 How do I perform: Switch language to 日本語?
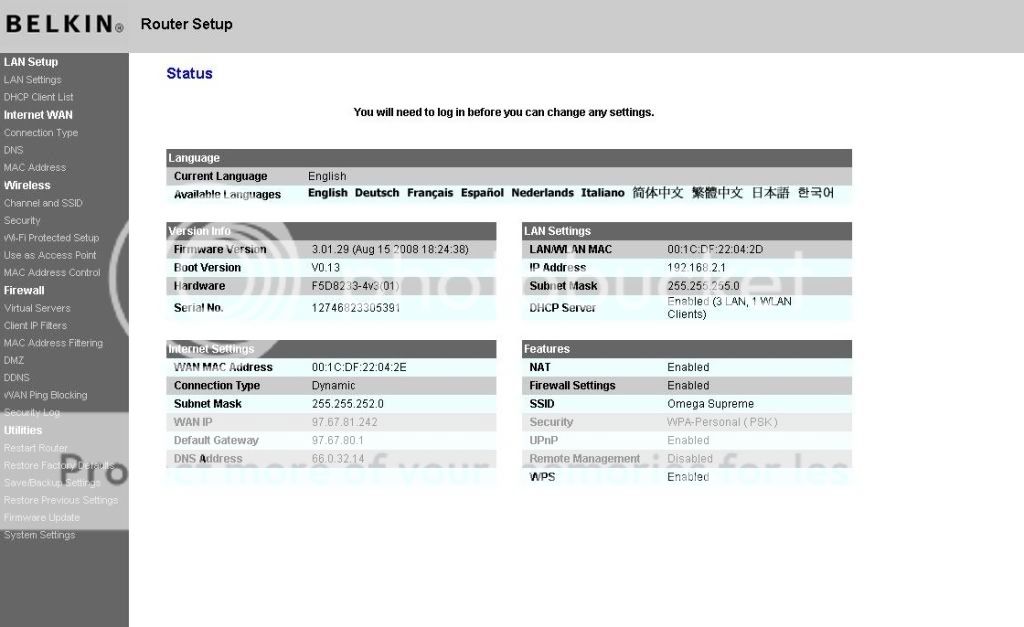pyautogui.click(x=771, y=193)
